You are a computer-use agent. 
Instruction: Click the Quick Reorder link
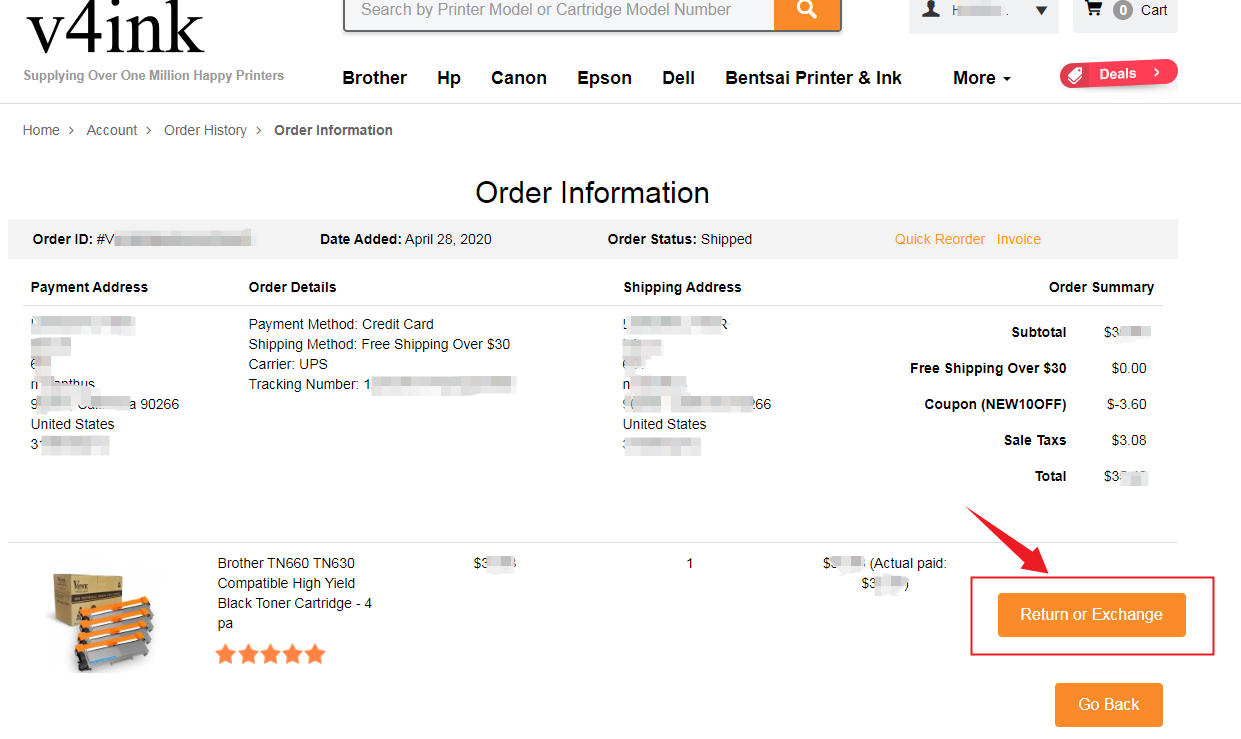pyautogui.click(x=940, y=239)
